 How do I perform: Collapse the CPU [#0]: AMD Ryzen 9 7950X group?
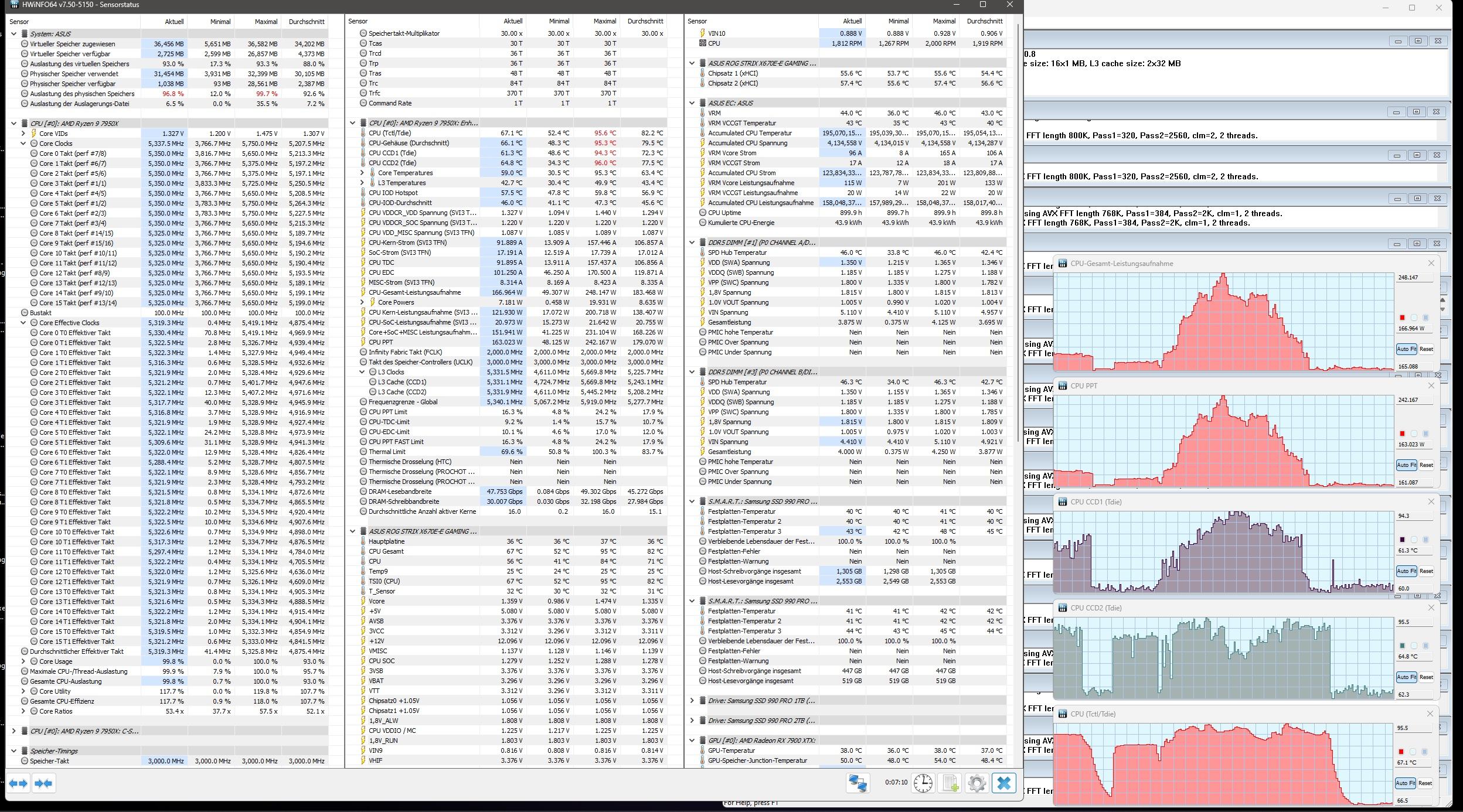[14, 124]
